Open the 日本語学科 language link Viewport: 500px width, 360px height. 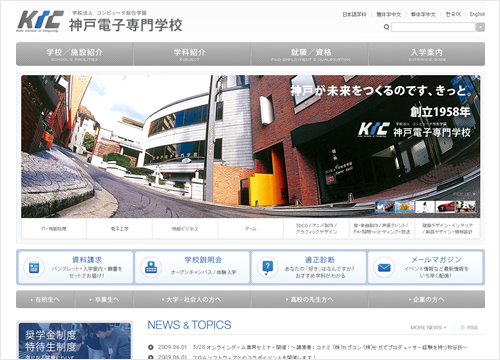pyautogui.click(x=354, y=14)
